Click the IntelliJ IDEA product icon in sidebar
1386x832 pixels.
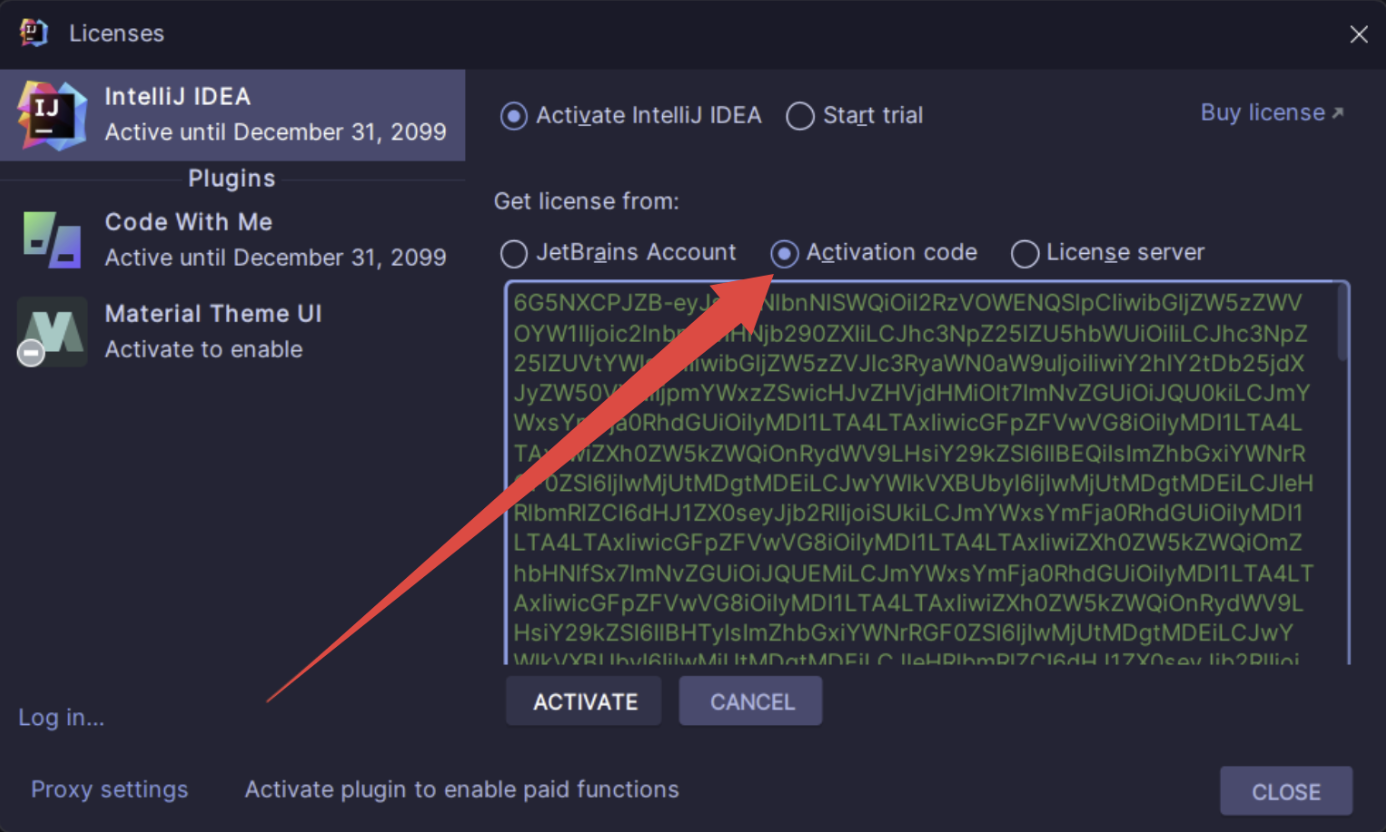51,110
